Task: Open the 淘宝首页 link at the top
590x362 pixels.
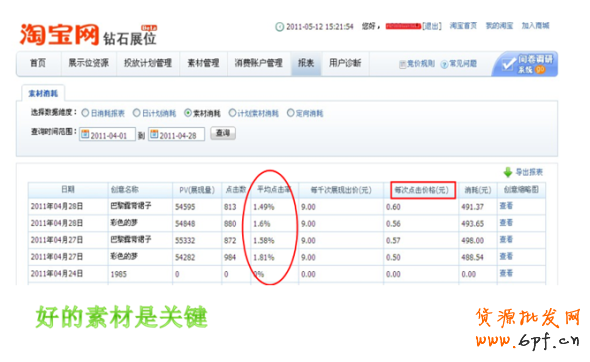Action: tap(463, 26)
